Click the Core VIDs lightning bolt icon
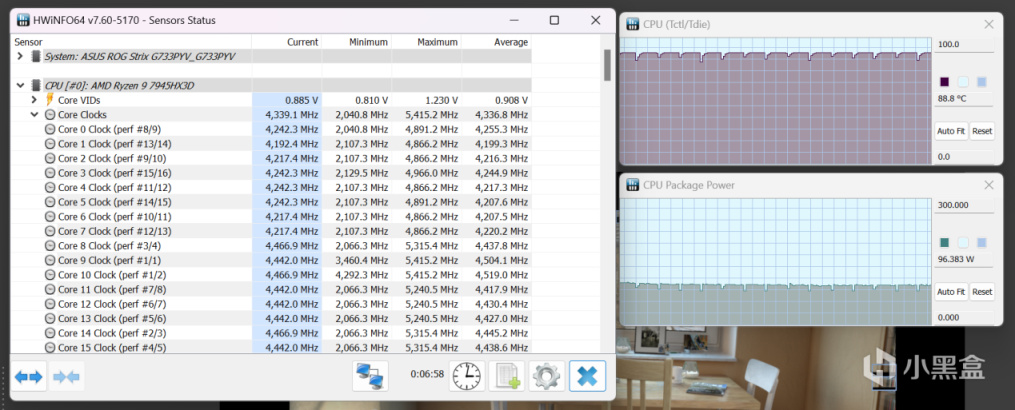Image resolution: width=1015 pixels, height=410 pixels. pos(50,100)
